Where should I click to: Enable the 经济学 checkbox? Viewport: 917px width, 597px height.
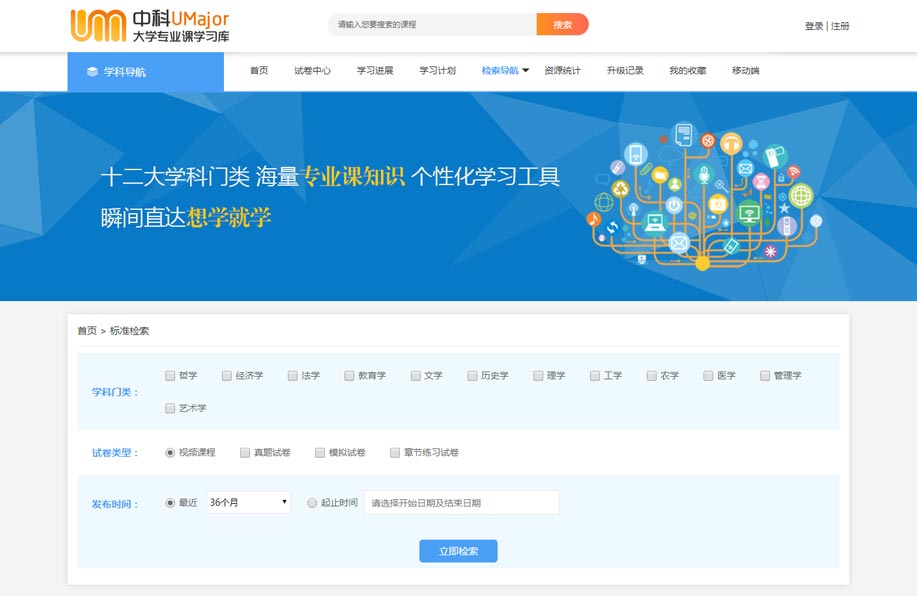(227, 376)
